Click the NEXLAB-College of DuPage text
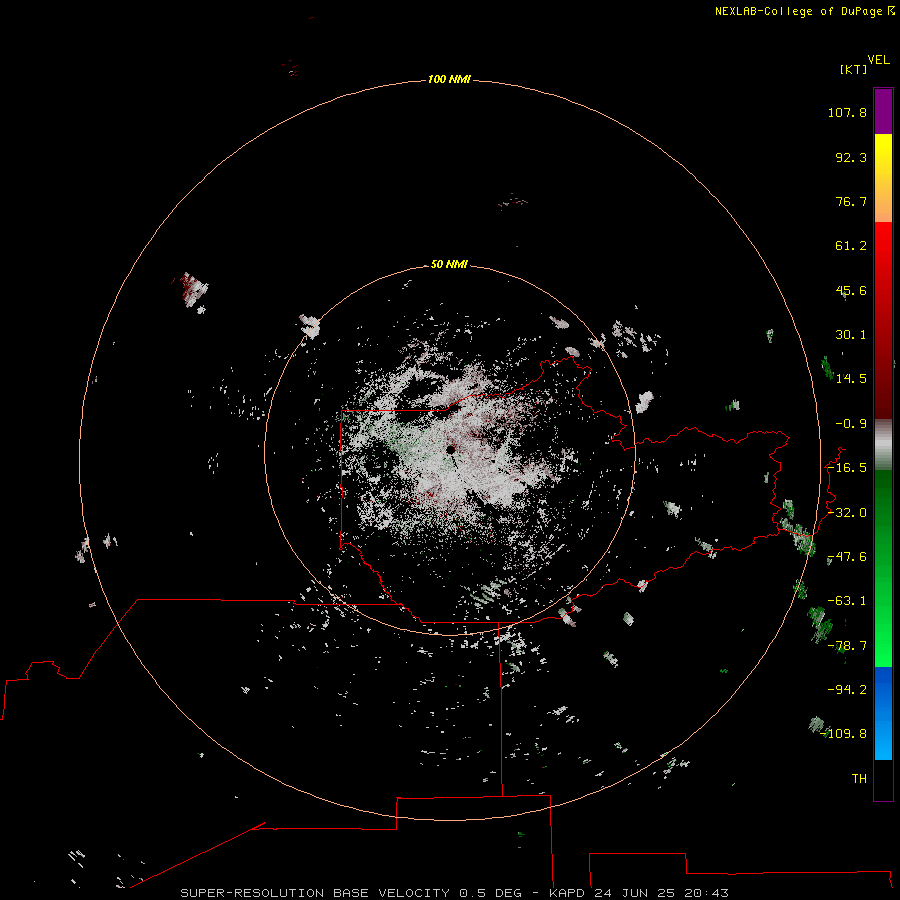Screen dimensions: 900x900 (x=798, y=11)
